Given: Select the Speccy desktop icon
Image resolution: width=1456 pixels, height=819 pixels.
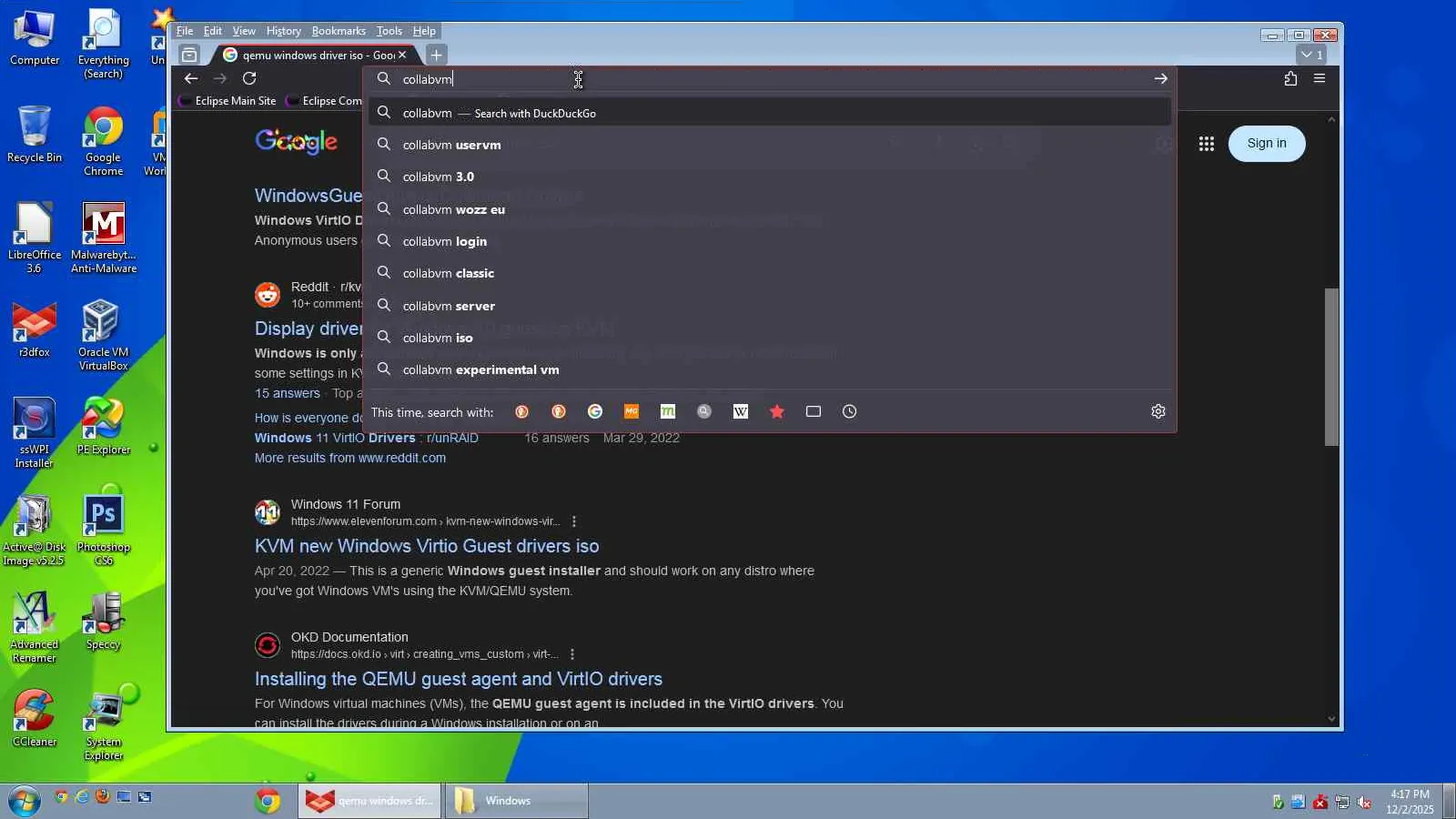Looking at the screenshot, I should [103, 622].
